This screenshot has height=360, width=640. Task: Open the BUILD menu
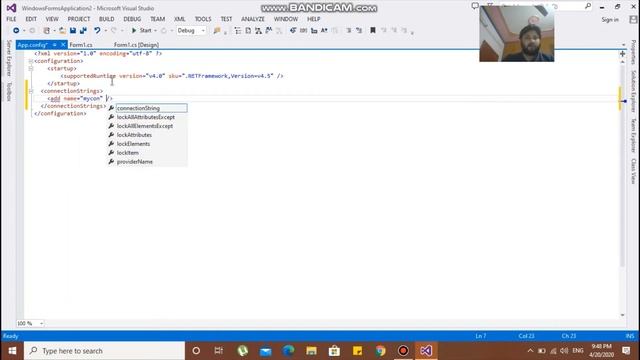point(107,19)
